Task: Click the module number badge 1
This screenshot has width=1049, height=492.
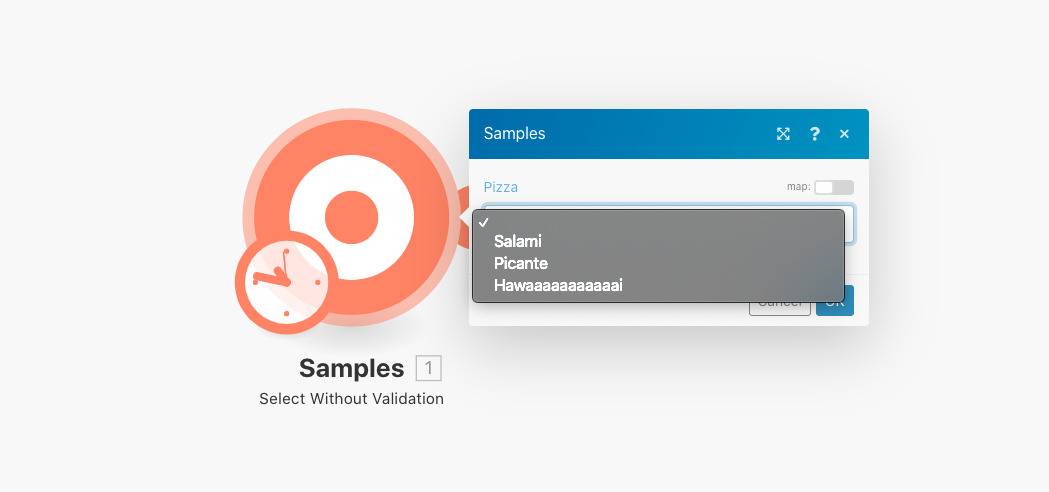Action: (428, 368)
